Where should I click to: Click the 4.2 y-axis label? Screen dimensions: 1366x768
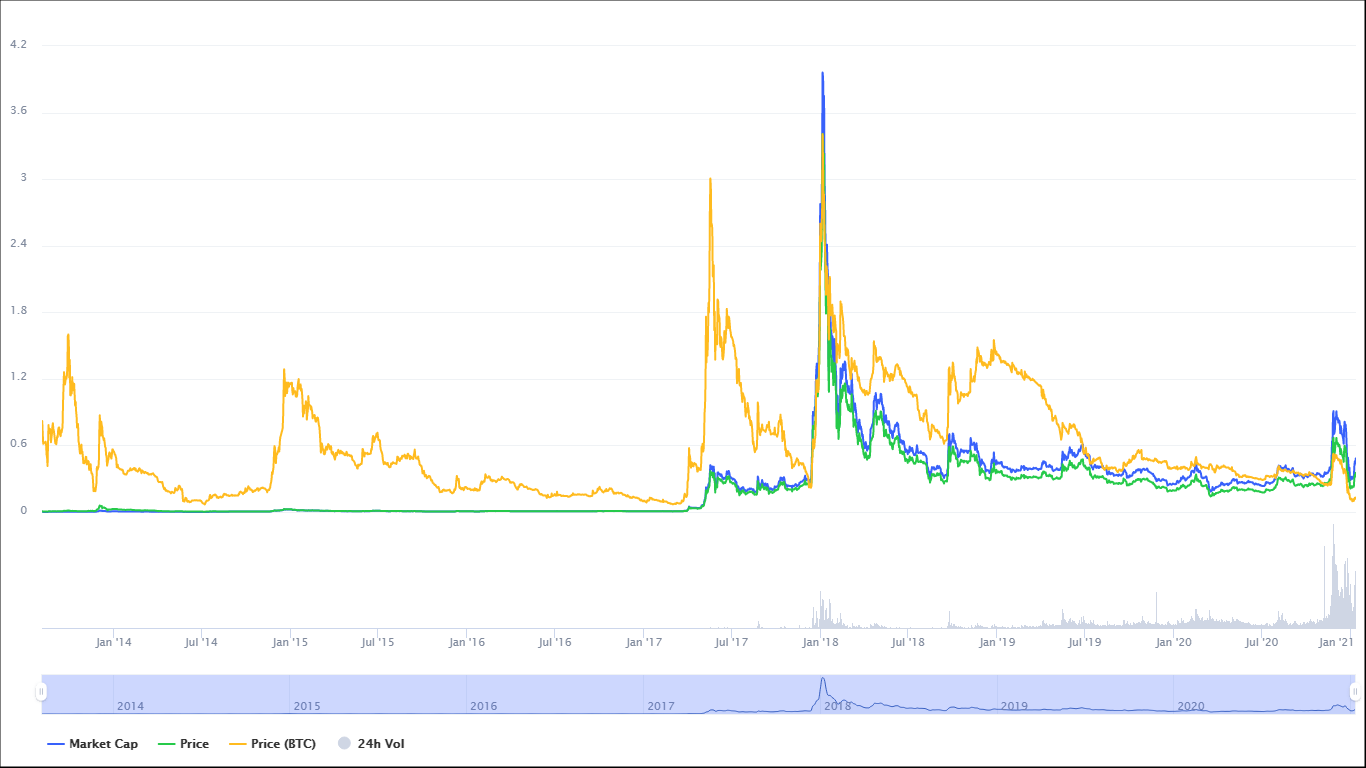[x=18, y=45]
